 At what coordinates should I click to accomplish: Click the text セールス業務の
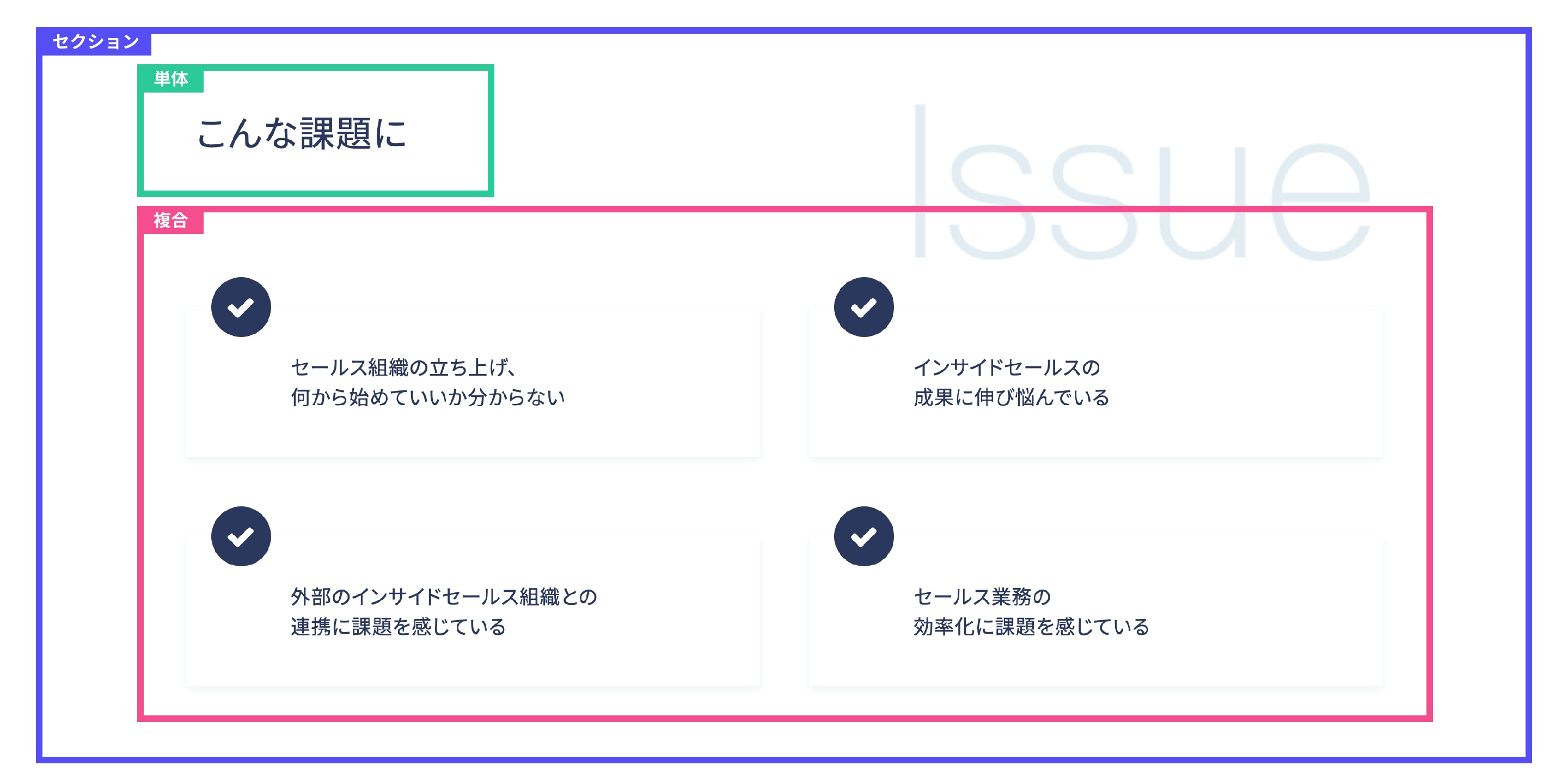coord(982,597)
